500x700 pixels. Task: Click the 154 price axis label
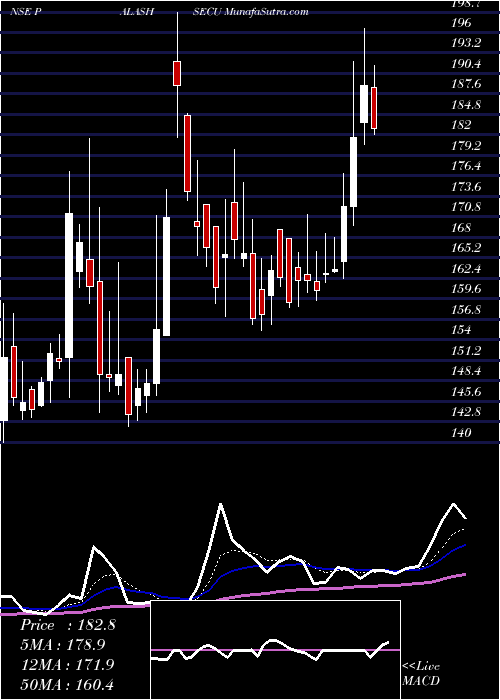click(462, 329)
